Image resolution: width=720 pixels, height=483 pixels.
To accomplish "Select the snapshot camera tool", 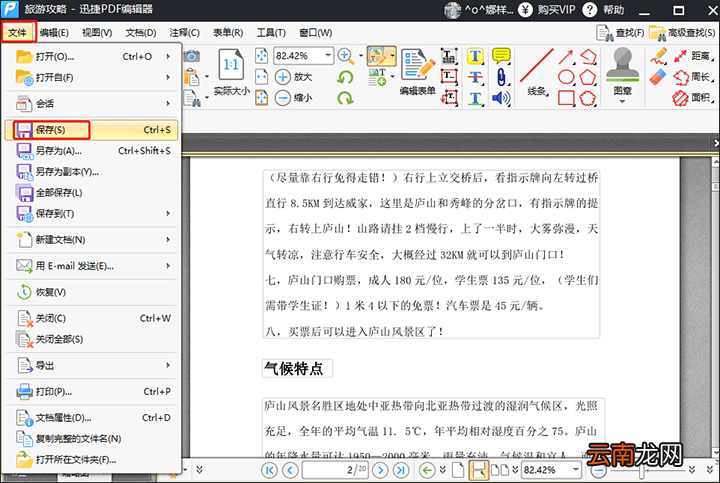I will 192,56.
